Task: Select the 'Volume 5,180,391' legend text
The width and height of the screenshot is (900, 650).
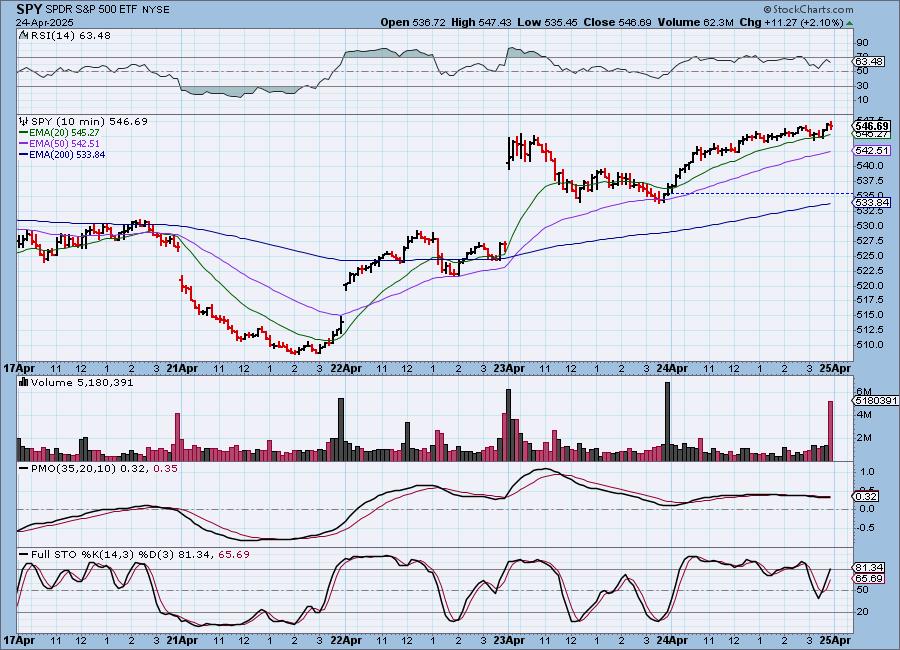Action: click(x=82, y=382)
